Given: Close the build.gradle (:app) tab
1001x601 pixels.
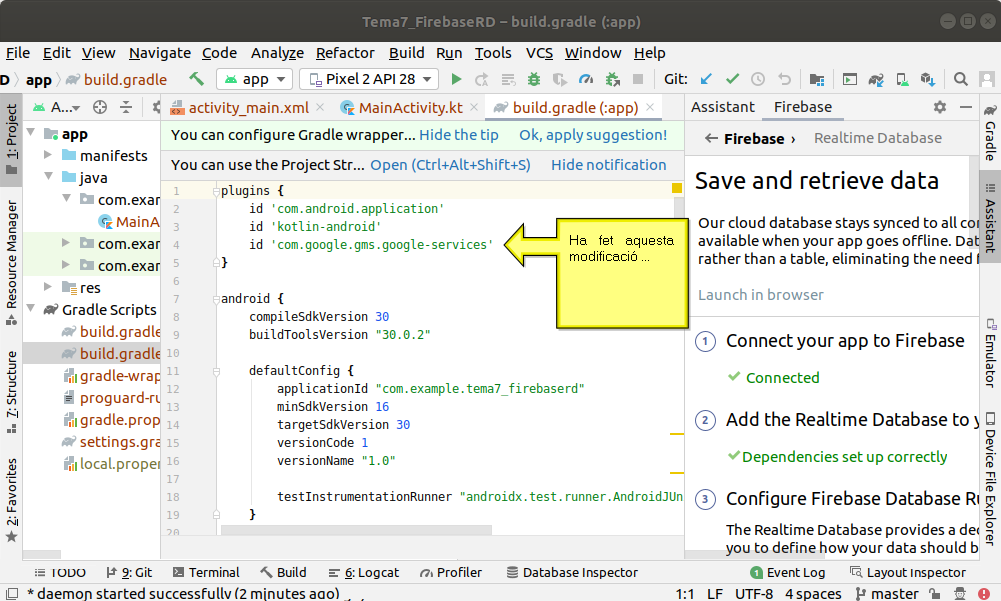Looking at the screenshot, I should point(650,107).
